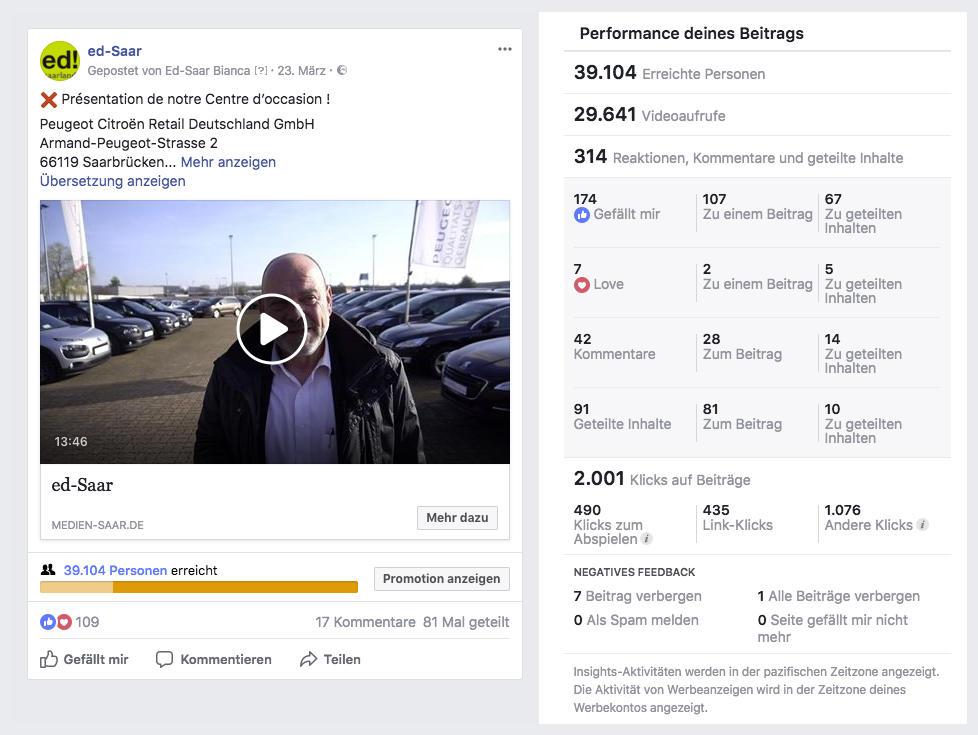Click the red Love heart icon in stats
Screen dimensions: 978x735
tap(581, 285)
